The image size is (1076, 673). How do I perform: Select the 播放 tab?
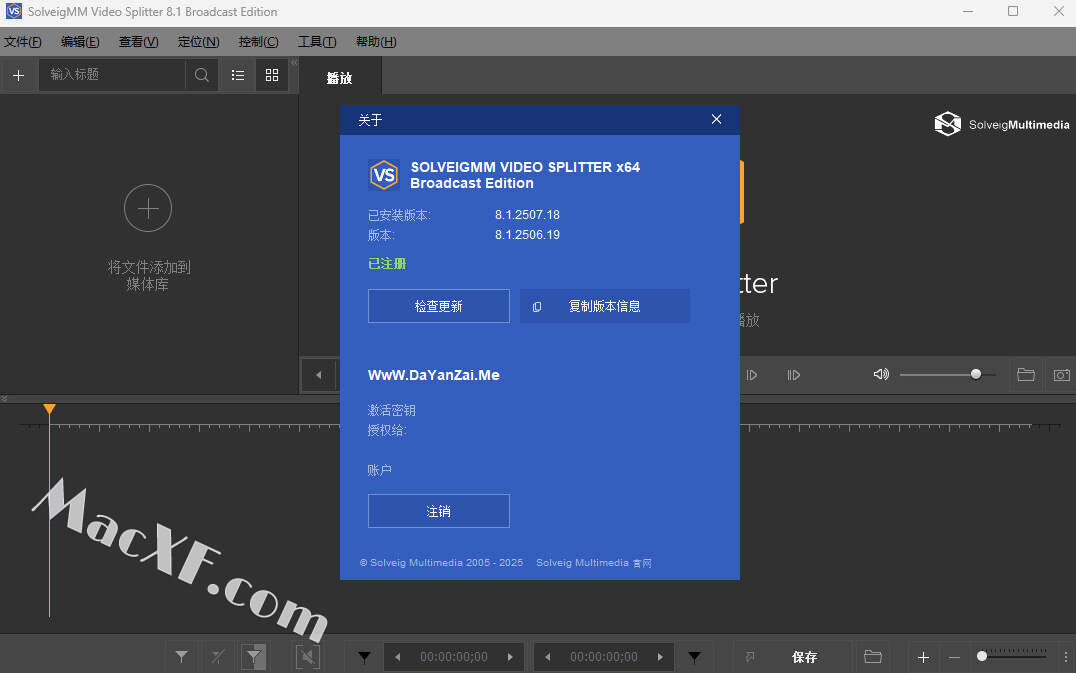pyautogui.click(x=340, y=77)
